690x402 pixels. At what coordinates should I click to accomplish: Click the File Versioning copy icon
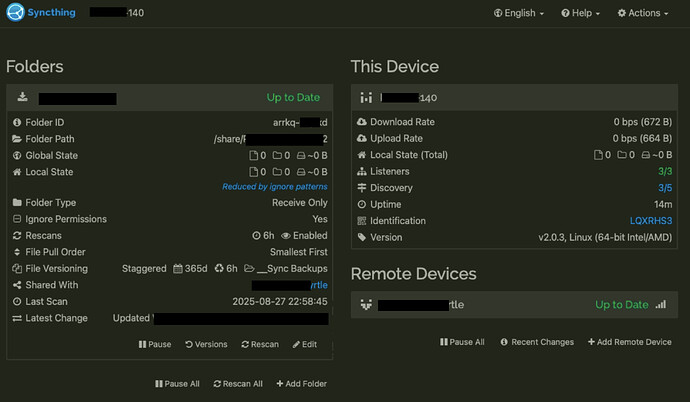click(x=17, y=268)
